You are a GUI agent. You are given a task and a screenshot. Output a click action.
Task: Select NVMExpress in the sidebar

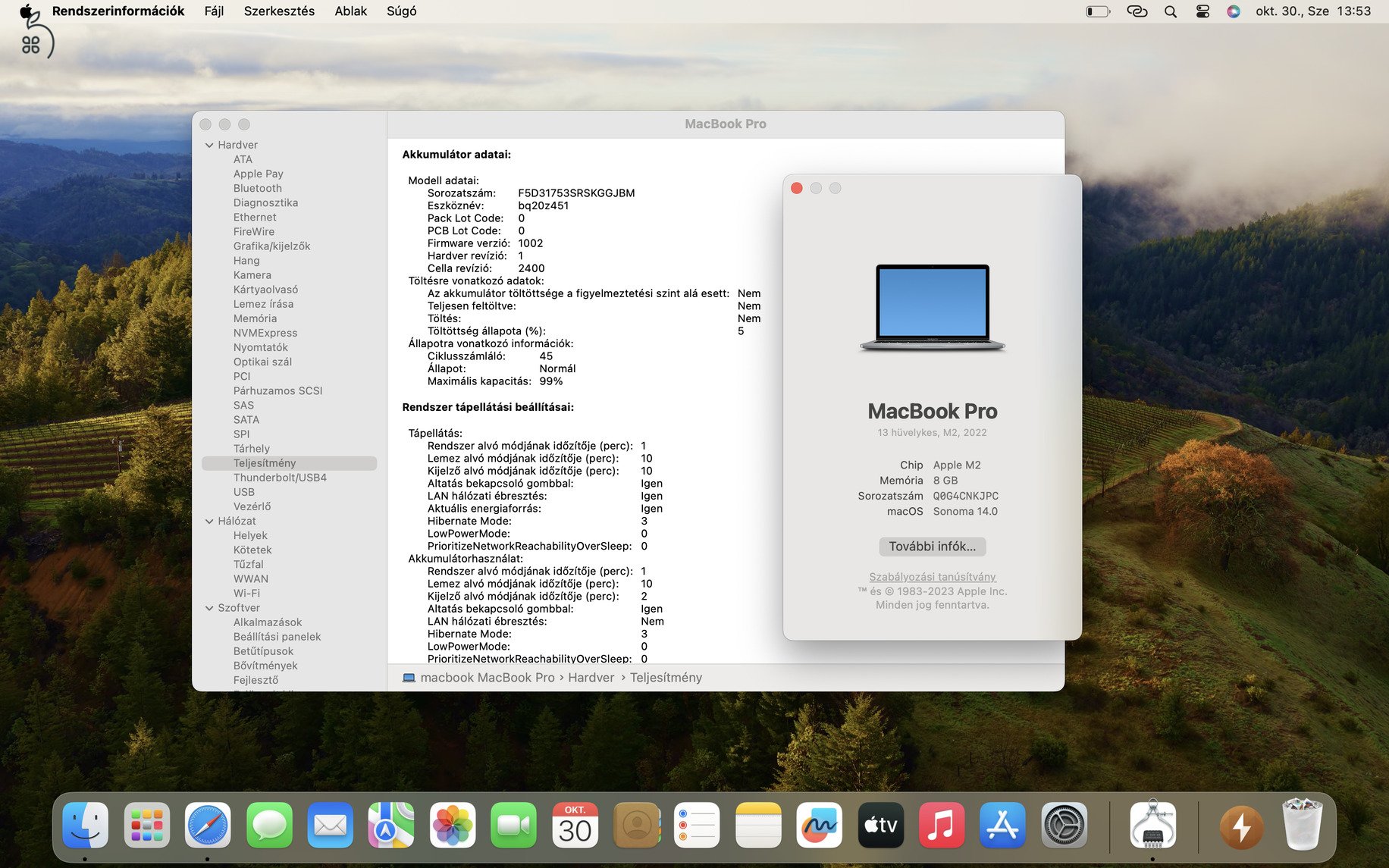coord(265,333)
